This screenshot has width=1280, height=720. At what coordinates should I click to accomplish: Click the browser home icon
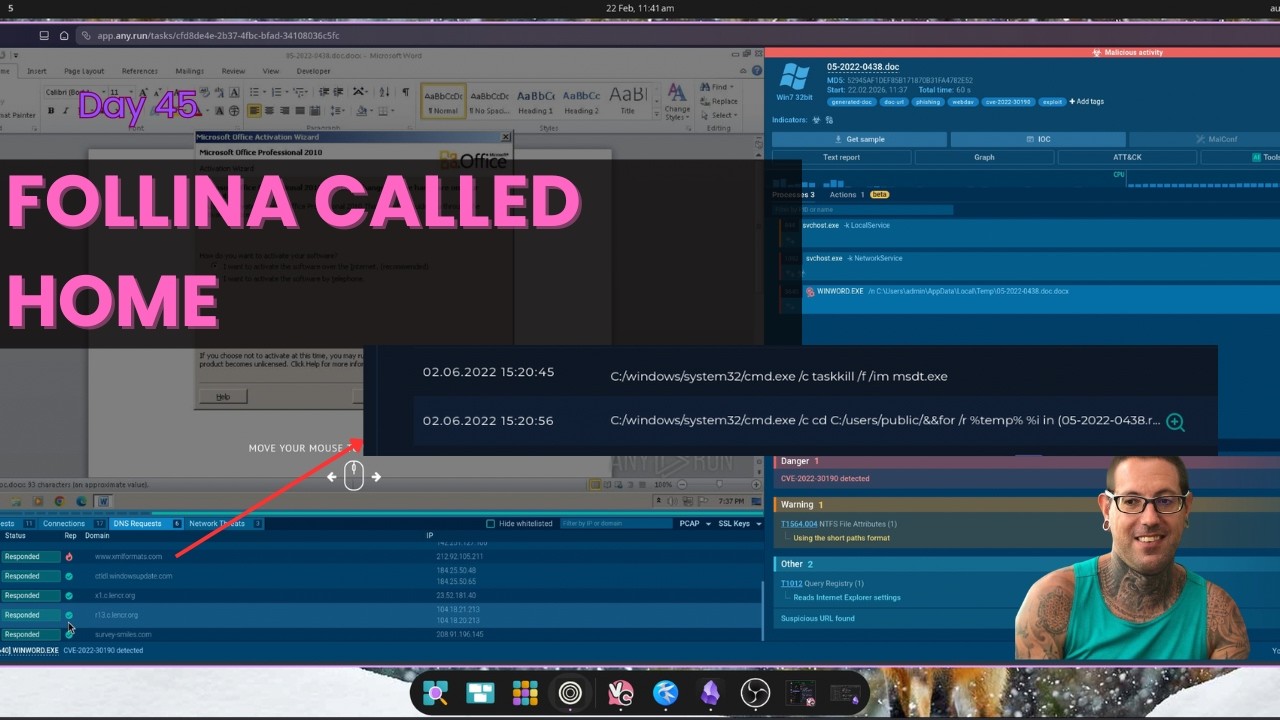pyautogui.click(x=64, y=35)
